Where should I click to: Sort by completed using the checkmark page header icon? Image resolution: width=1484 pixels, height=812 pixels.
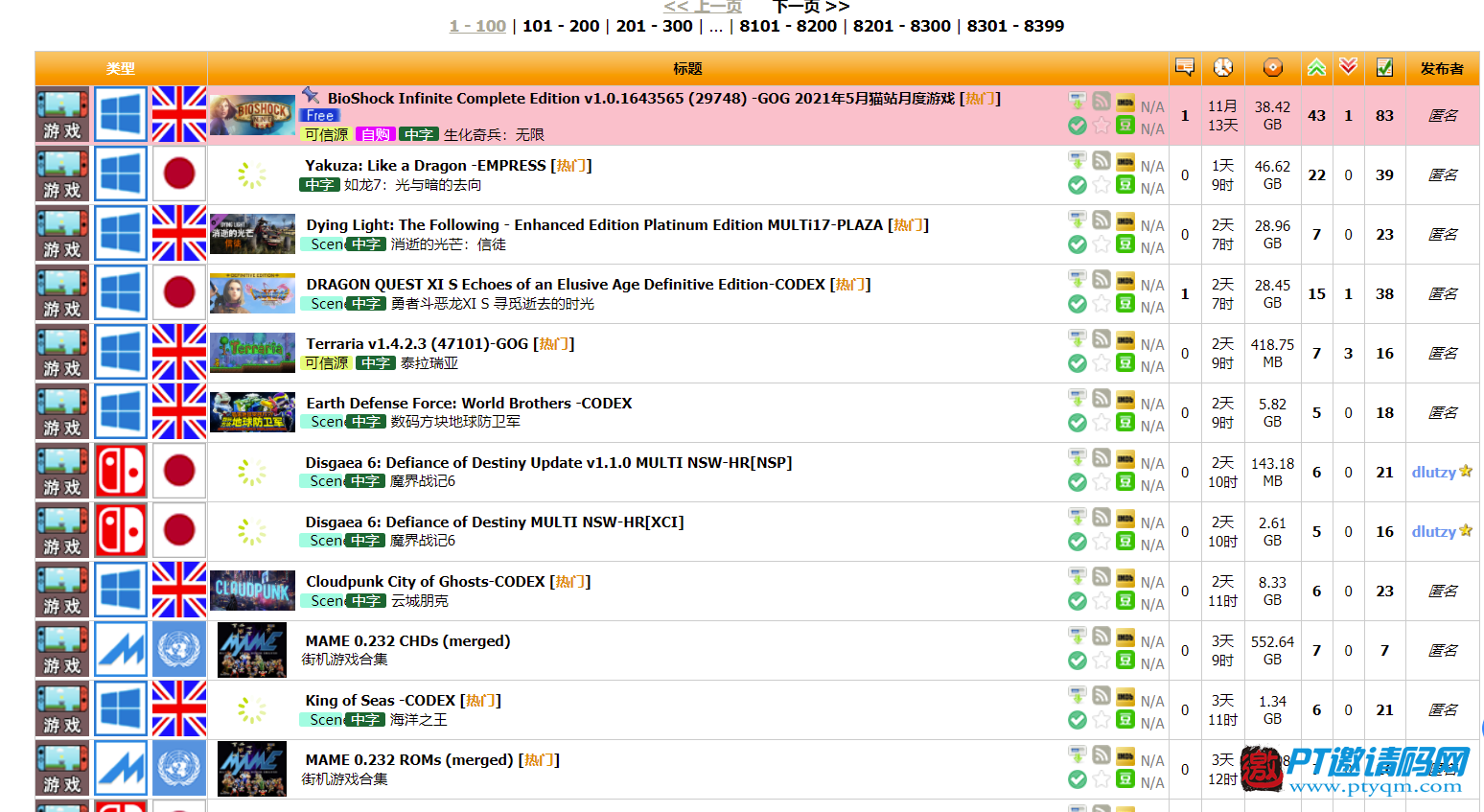1384,67
